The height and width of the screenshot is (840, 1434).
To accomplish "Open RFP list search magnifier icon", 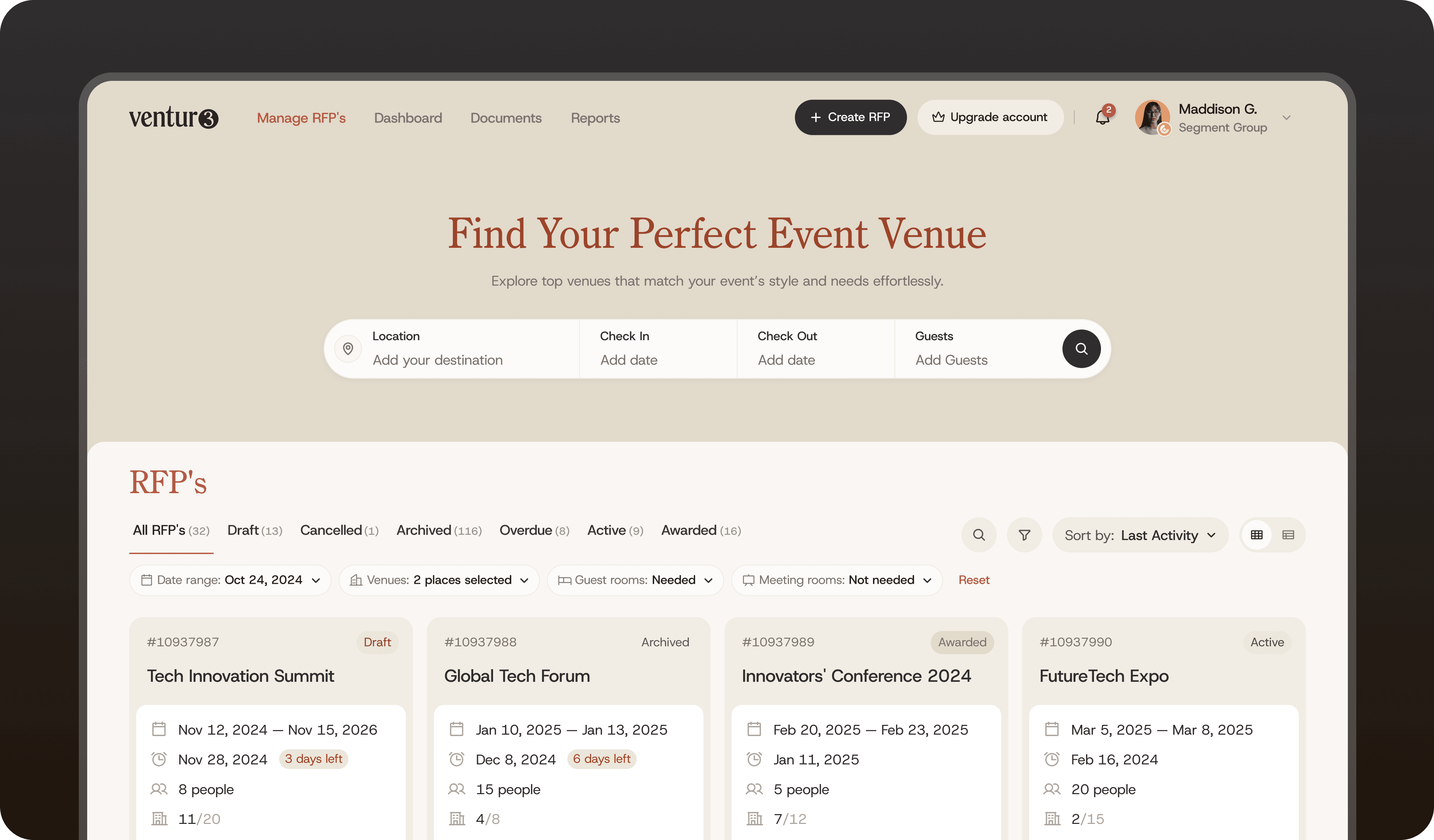I will click(978, 534).
